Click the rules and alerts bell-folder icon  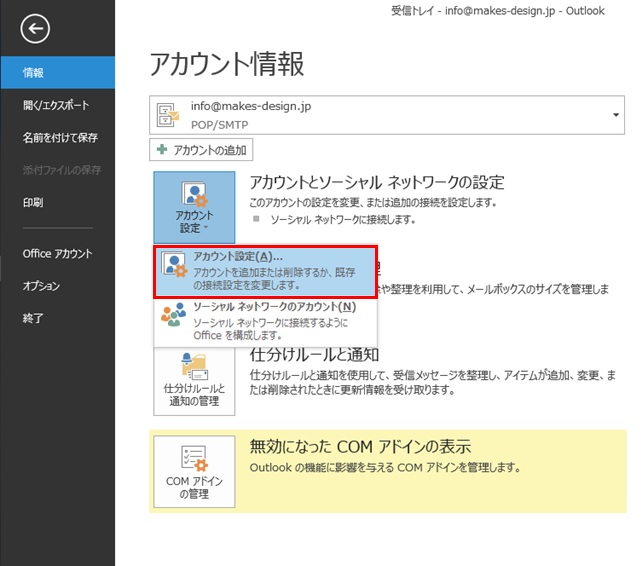(x=194, y=366)
